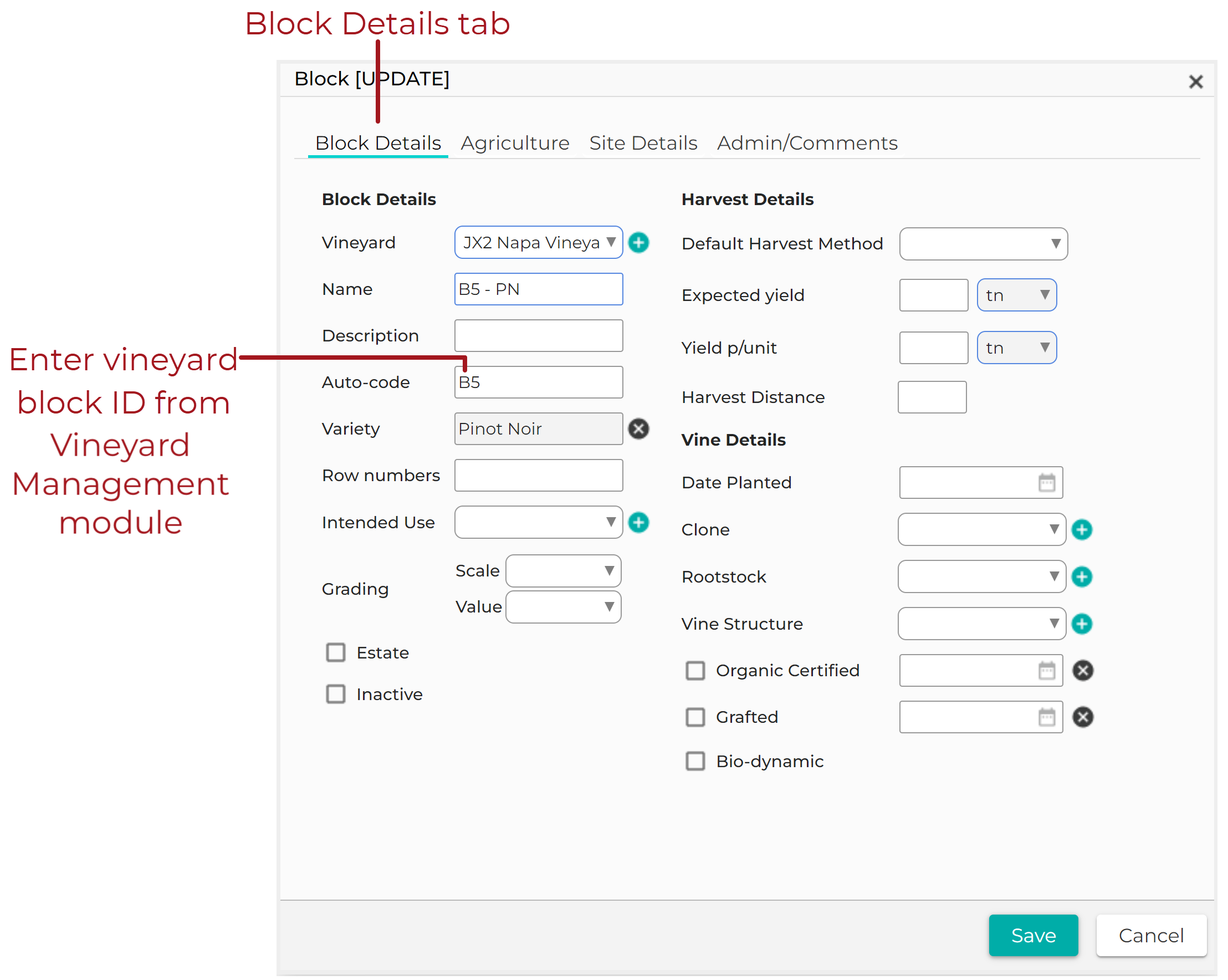Expand the Expected yield unit dropdown

(1017, 295)
